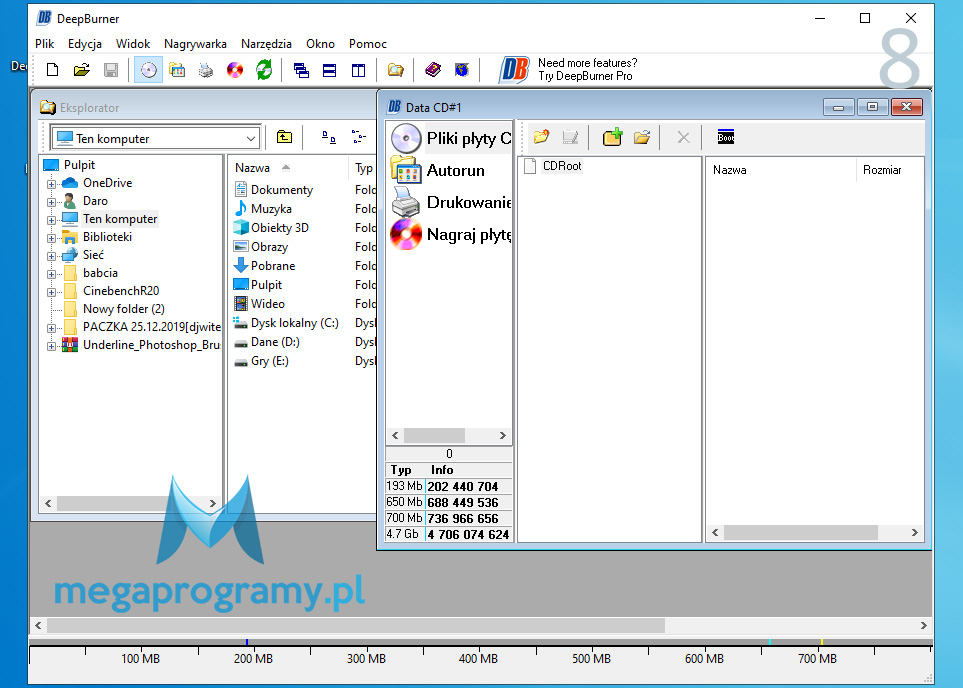Viewport: 963px width, 688px height.
Task: Open the Autorun icon in the main toolbar
Action: (x=177, y=70)
